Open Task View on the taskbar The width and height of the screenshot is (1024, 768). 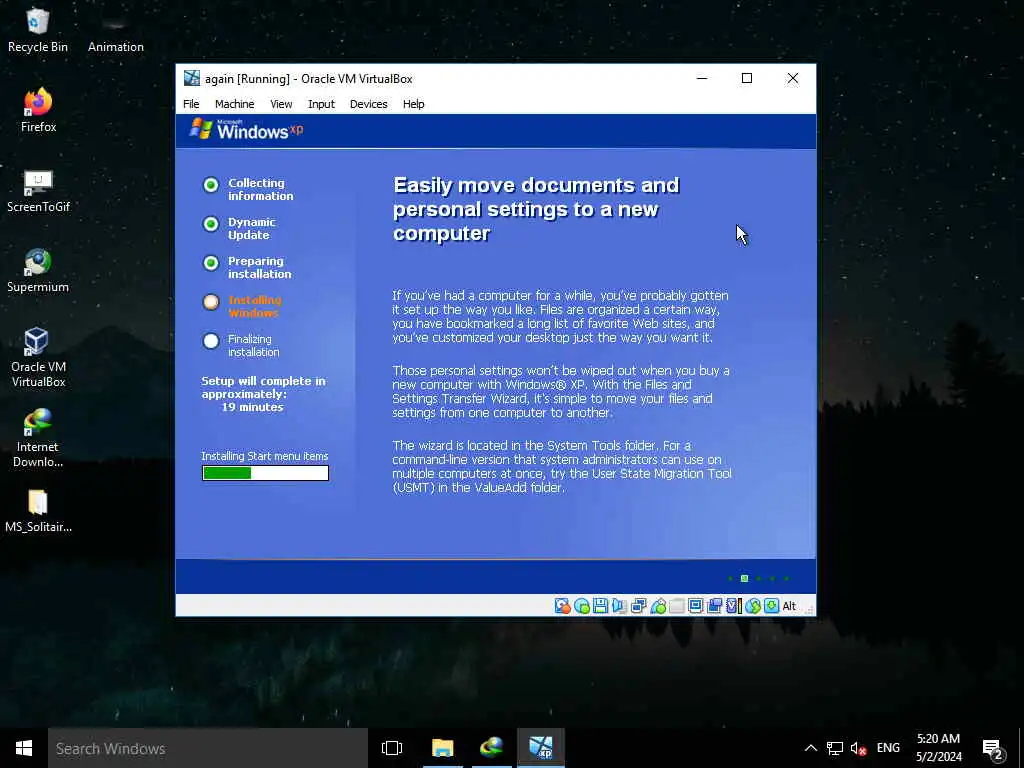point(392,748)
